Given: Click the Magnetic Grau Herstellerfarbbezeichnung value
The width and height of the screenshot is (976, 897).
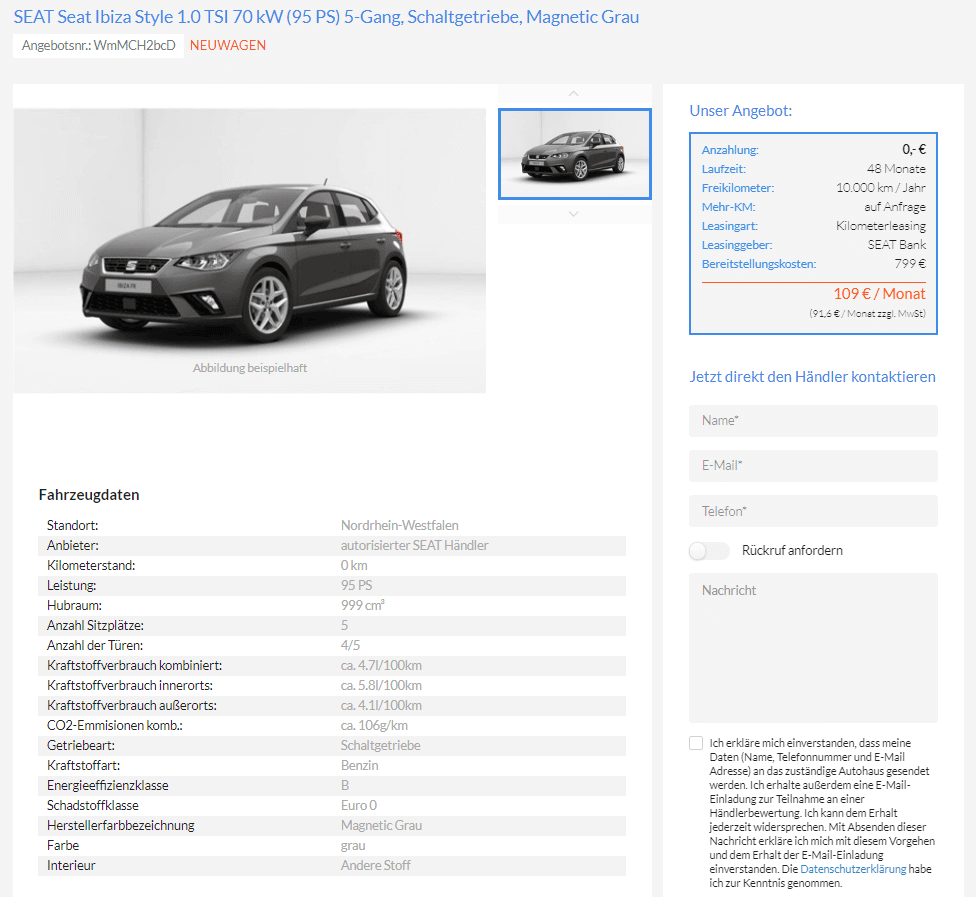Looking at the screenshot, I should (x=382, y=825).
